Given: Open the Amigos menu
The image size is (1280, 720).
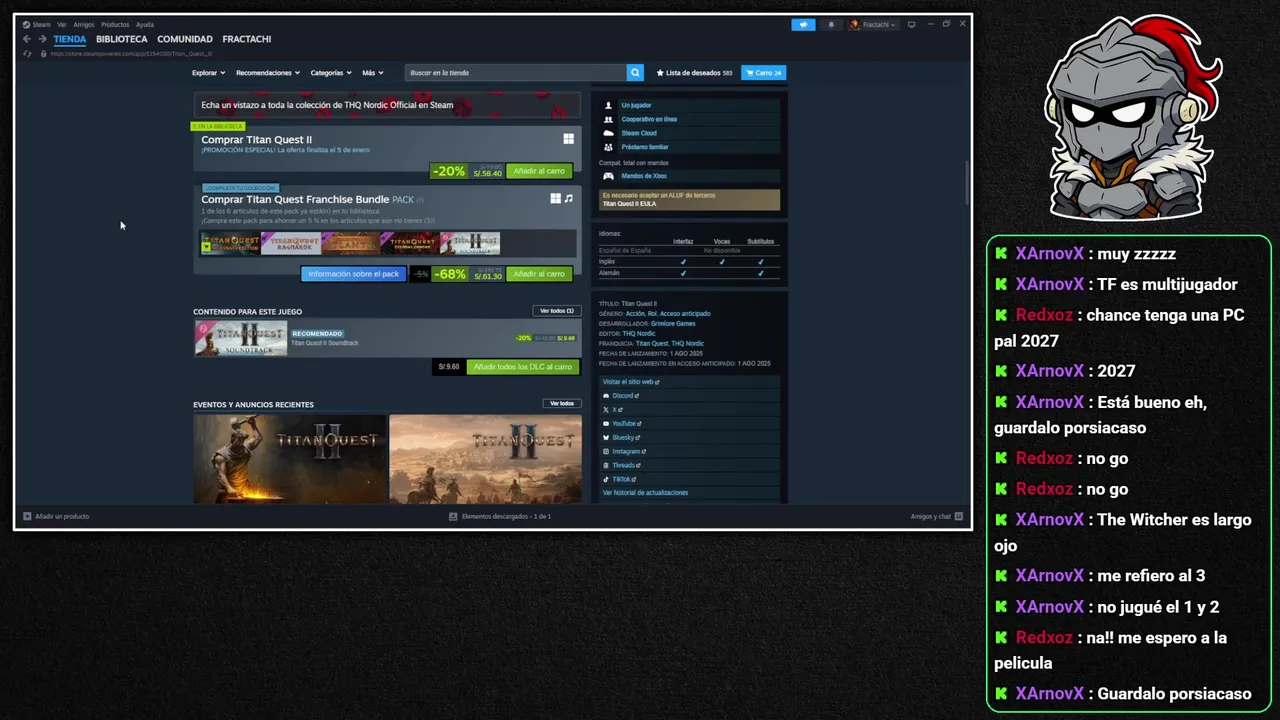Looking at the screenshot, I should pyautogui.click(x=84, y=24).
